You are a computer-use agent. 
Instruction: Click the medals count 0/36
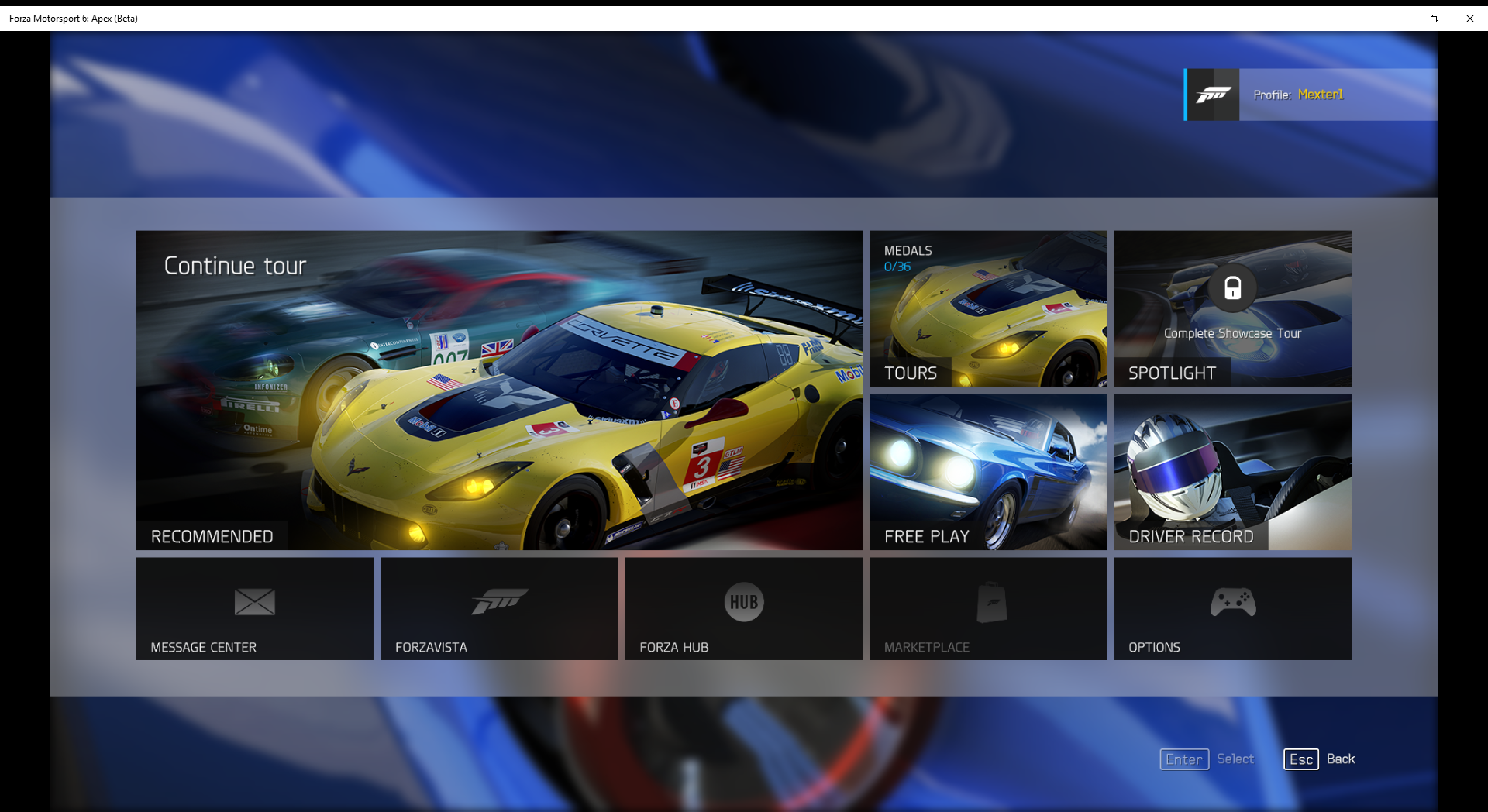(897, 267)
